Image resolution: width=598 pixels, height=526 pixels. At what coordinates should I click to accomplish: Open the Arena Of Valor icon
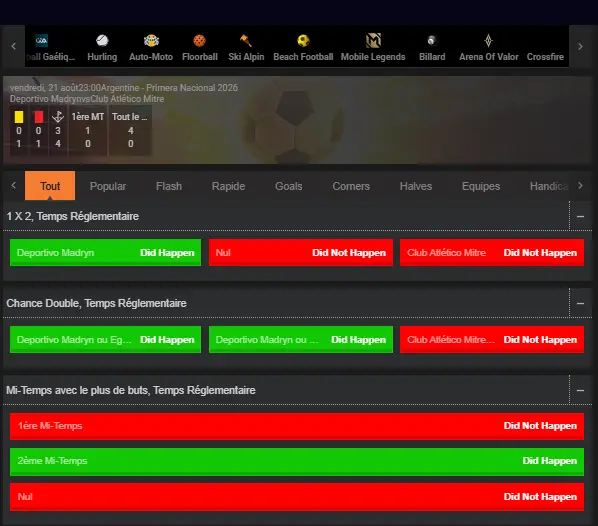pos(488,40)
